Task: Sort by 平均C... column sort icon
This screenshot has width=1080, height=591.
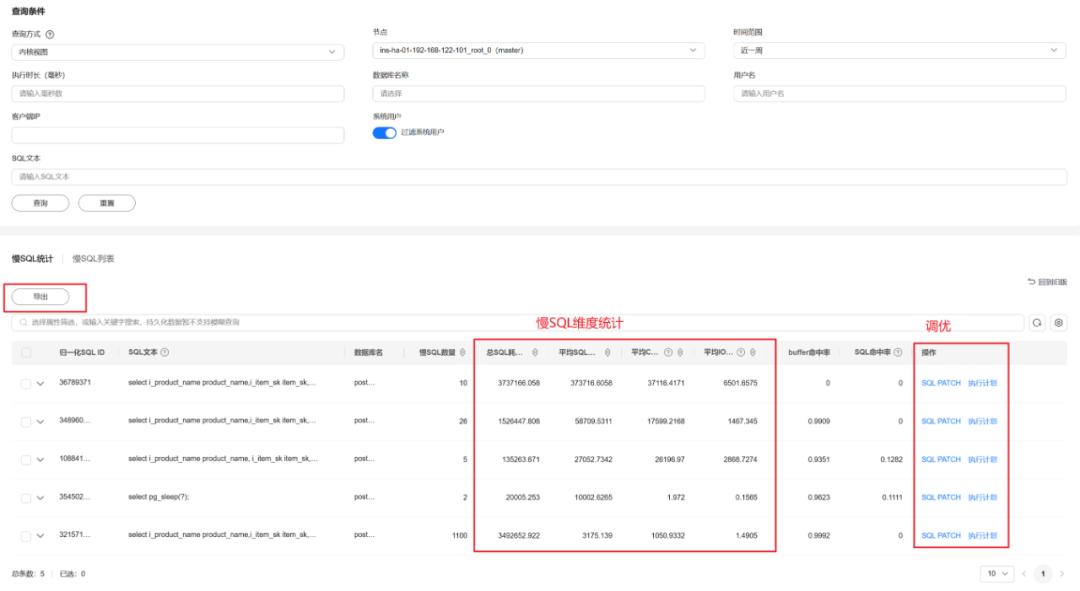Action: tap(680, 353)
